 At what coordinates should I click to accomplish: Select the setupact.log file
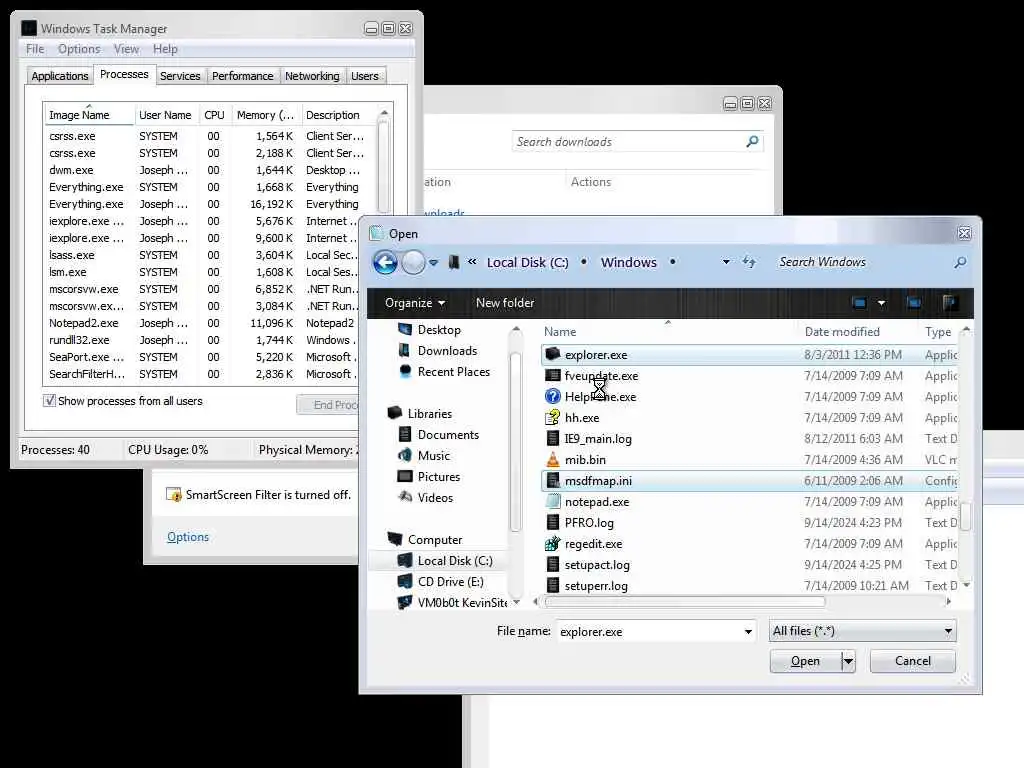point(750,565)
